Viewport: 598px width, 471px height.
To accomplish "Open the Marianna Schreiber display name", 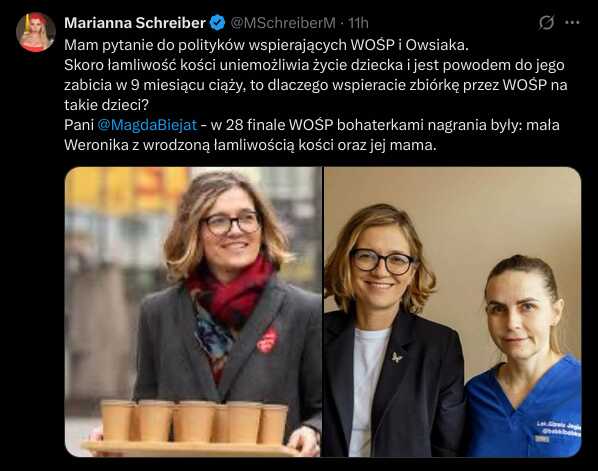I will (135, 23).
